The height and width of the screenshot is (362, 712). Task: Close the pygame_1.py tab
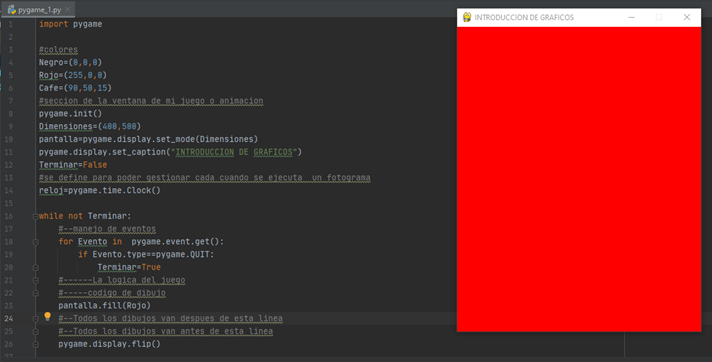68,9
